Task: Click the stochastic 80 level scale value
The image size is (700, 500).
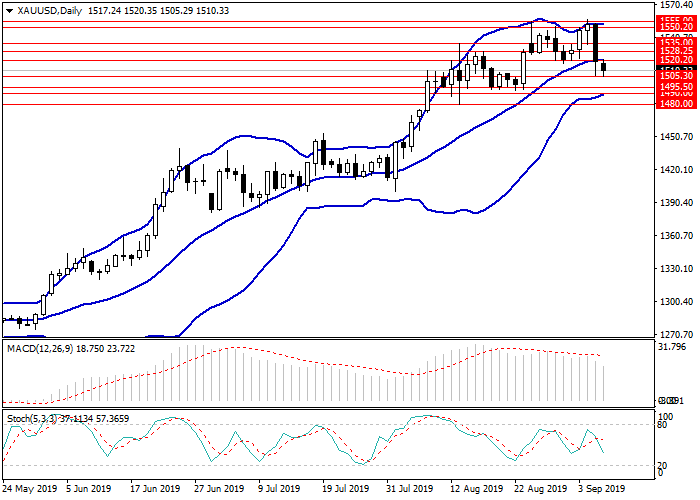Action: (662, 424)
